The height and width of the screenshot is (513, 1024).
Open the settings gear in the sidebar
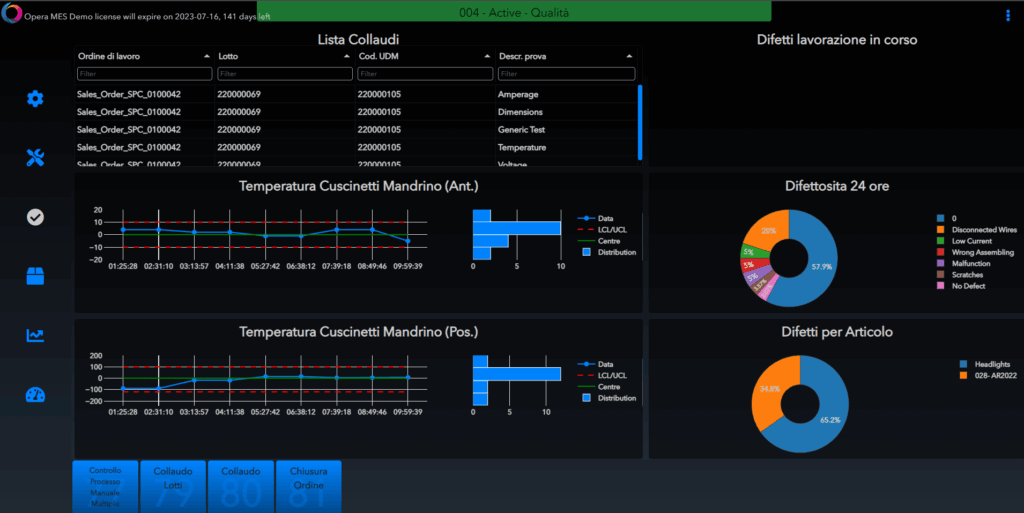[x=35, y=98]
